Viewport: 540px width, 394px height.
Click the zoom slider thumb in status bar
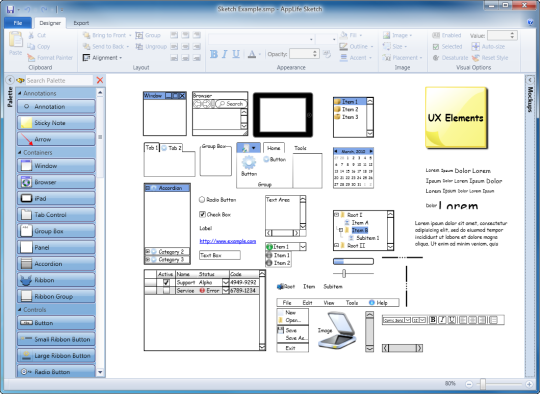click(x=483, y=384)
